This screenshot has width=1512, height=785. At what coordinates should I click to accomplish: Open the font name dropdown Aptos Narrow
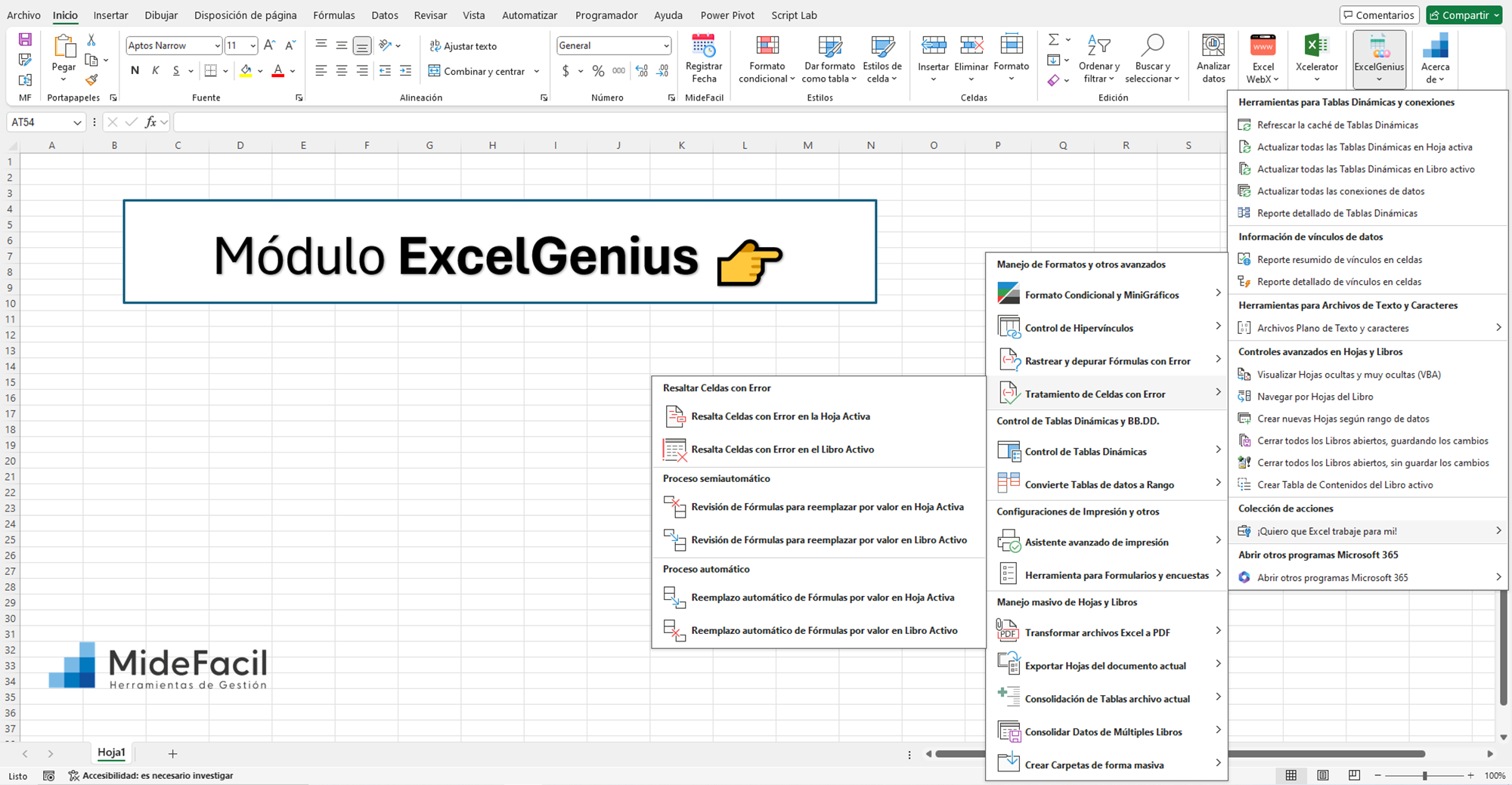pos(217,46)
